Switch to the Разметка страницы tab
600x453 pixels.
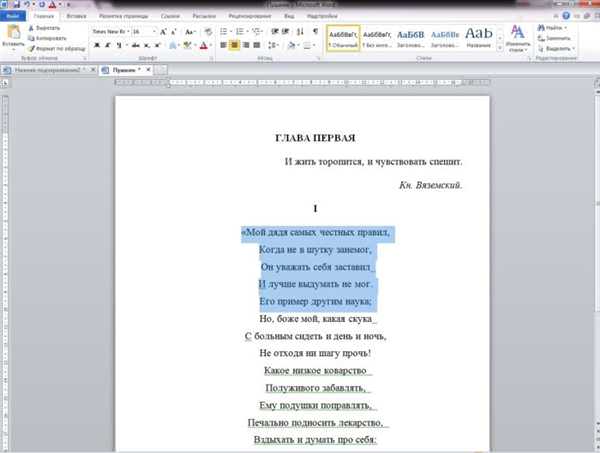pyautogui.click(x=123, y=16)
